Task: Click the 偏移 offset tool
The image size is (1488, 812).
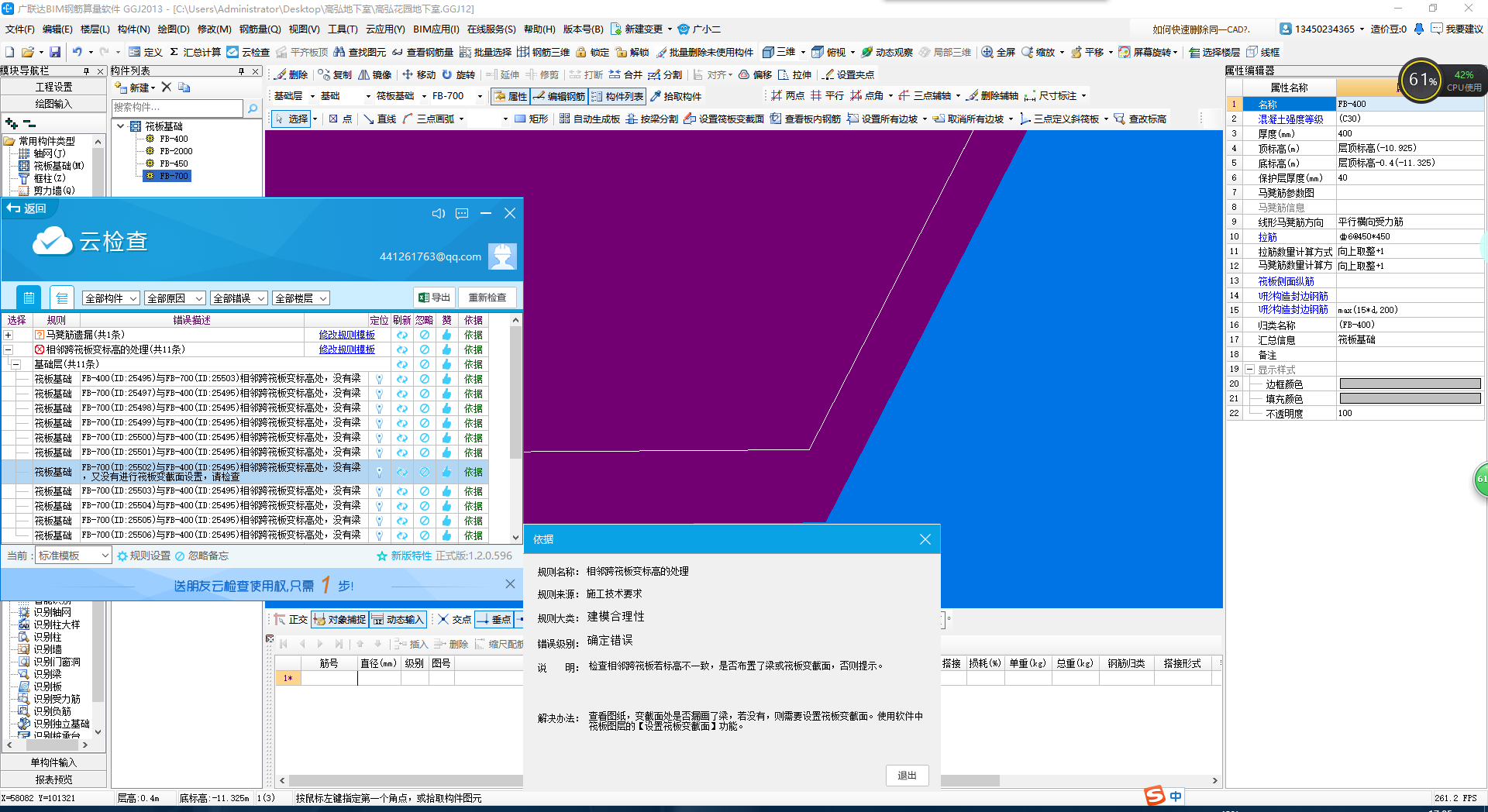Action: tap(755, 74)
